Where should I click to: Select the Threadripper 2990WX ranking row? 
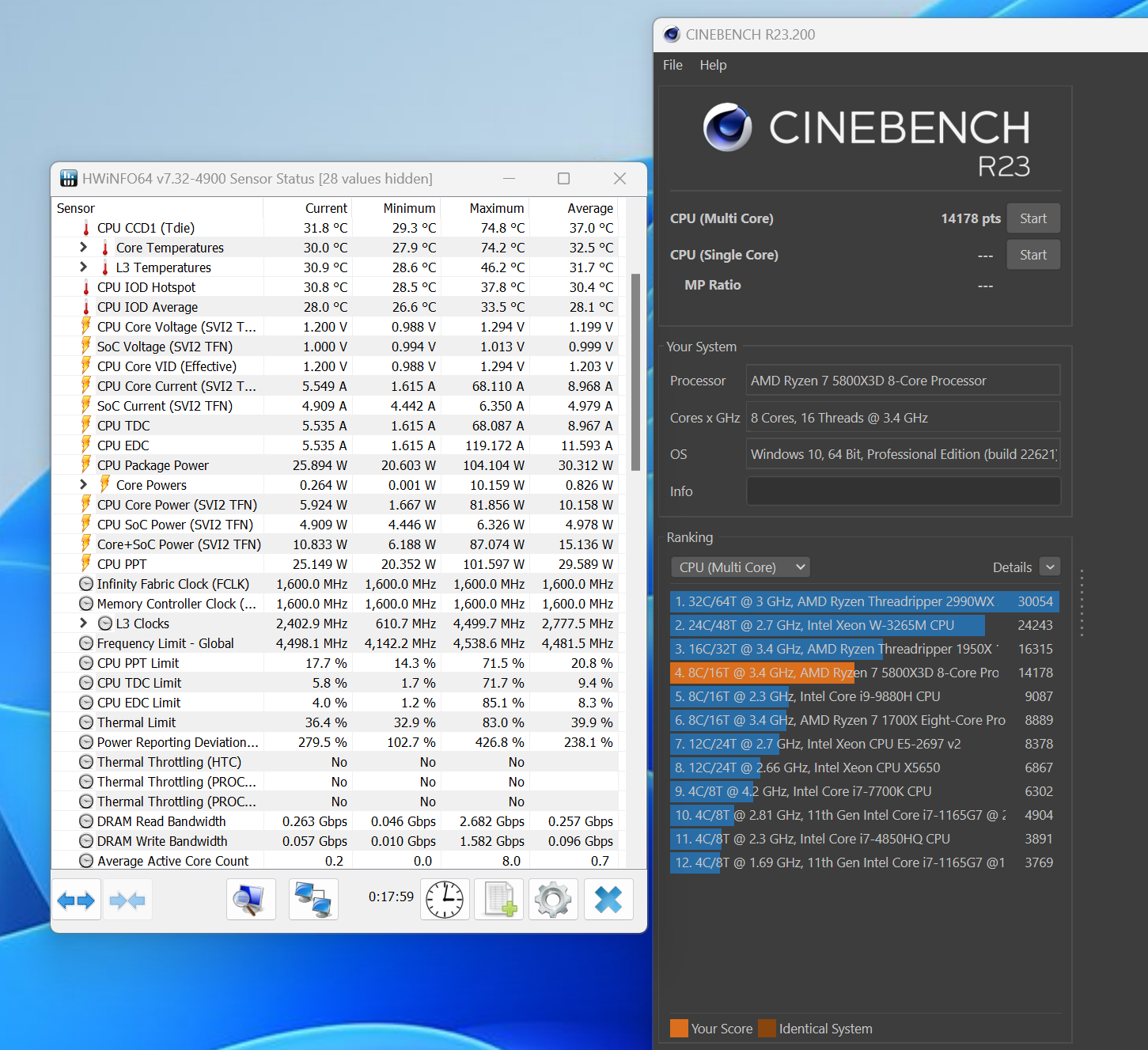[x=865, y=601]
